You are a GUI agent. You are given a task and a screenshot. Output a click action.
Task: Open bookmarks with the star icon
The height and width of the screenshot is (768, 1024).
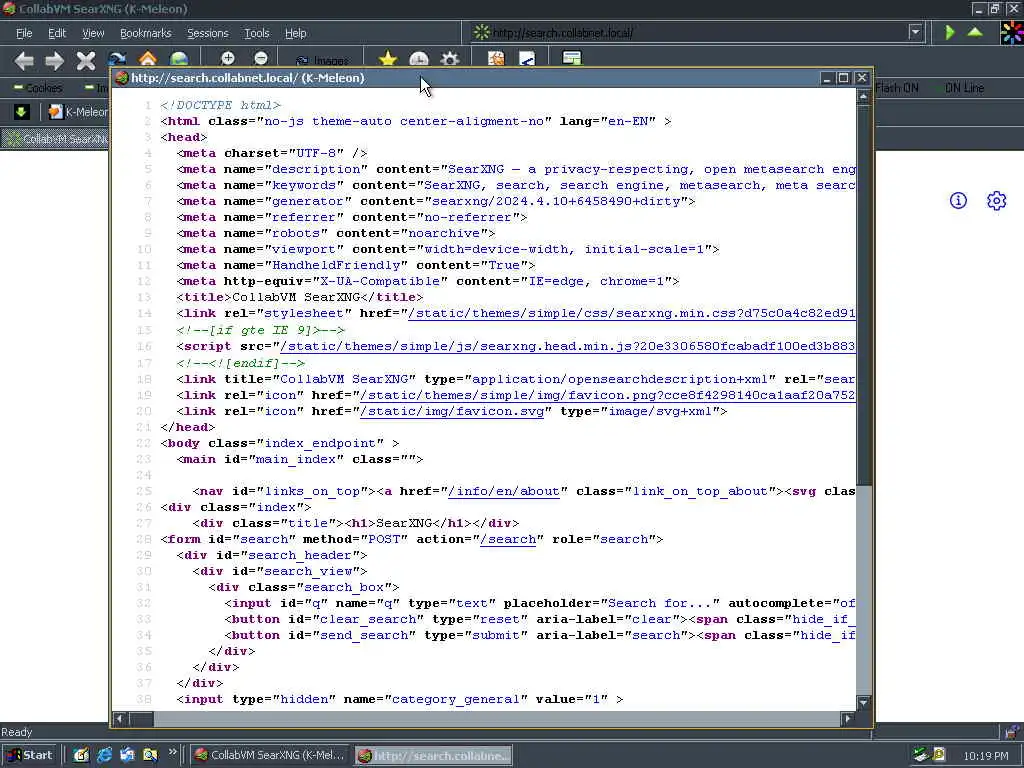coord(388,59)
